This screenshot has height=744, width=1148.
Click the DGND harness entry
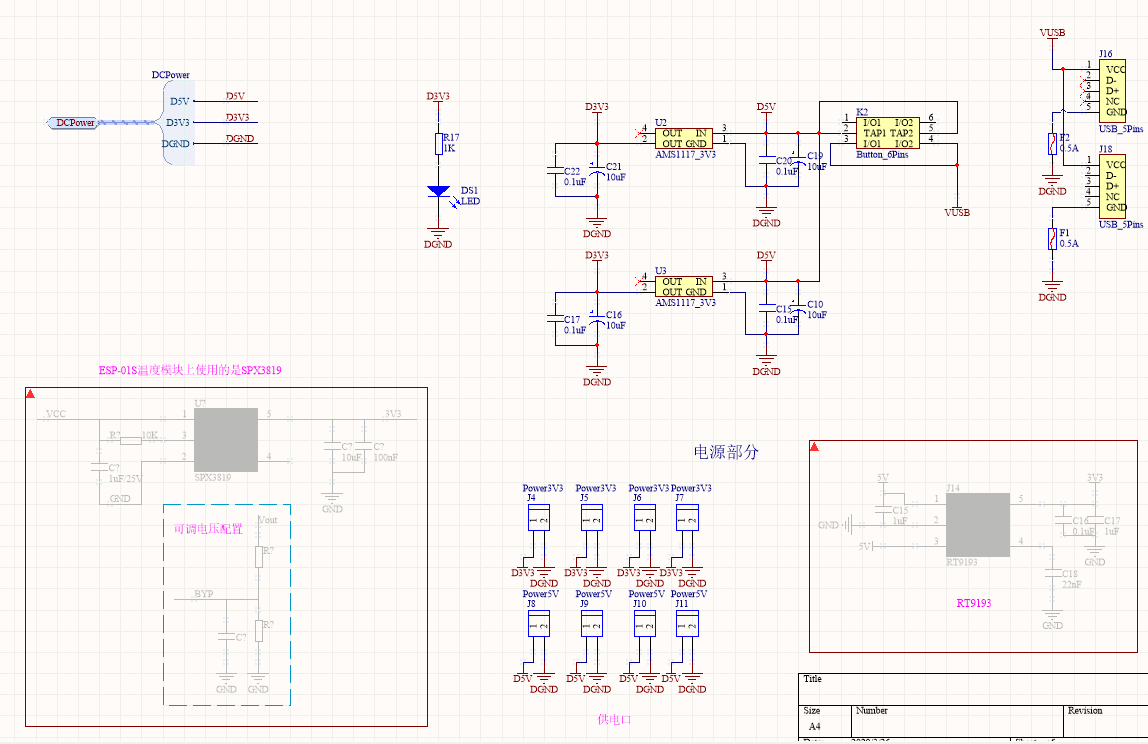(176, 144)
